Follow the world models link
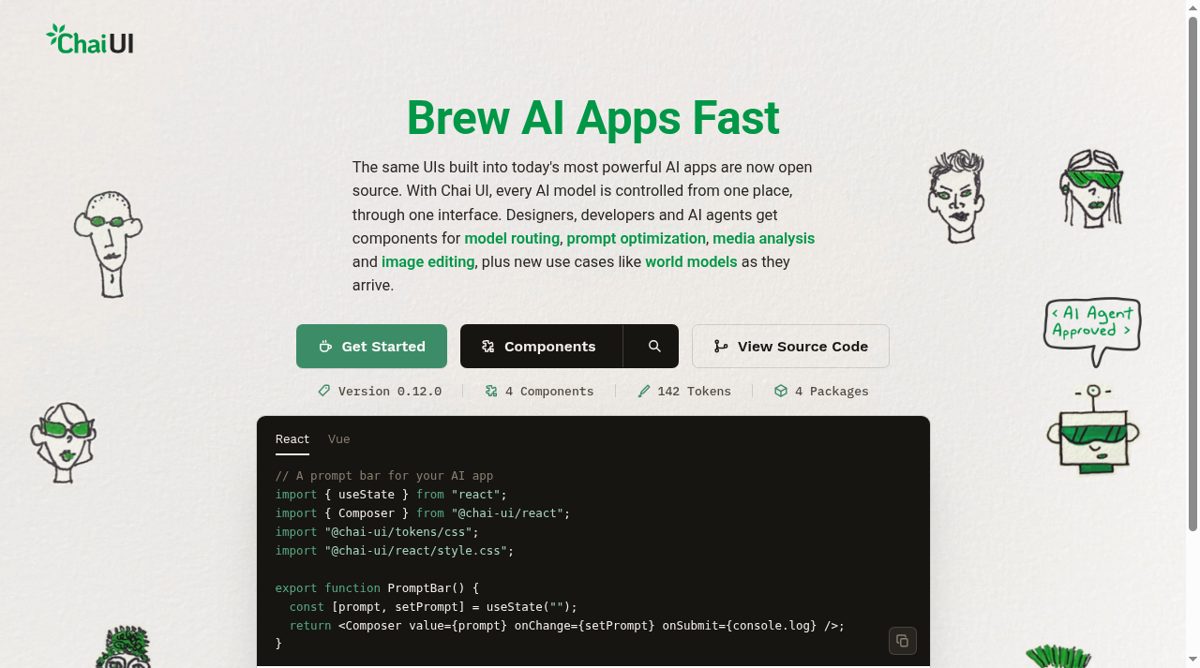The image size is (1200, 668). 691,262
